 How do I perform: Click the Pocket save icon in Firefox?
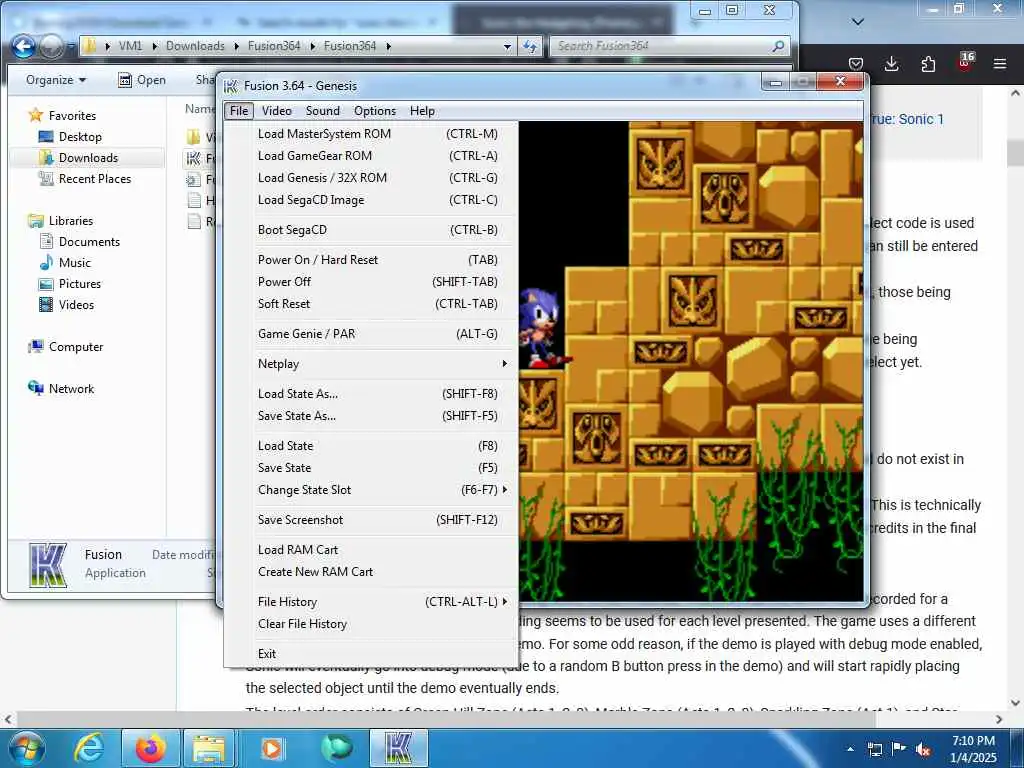click(x=856, y=64)
